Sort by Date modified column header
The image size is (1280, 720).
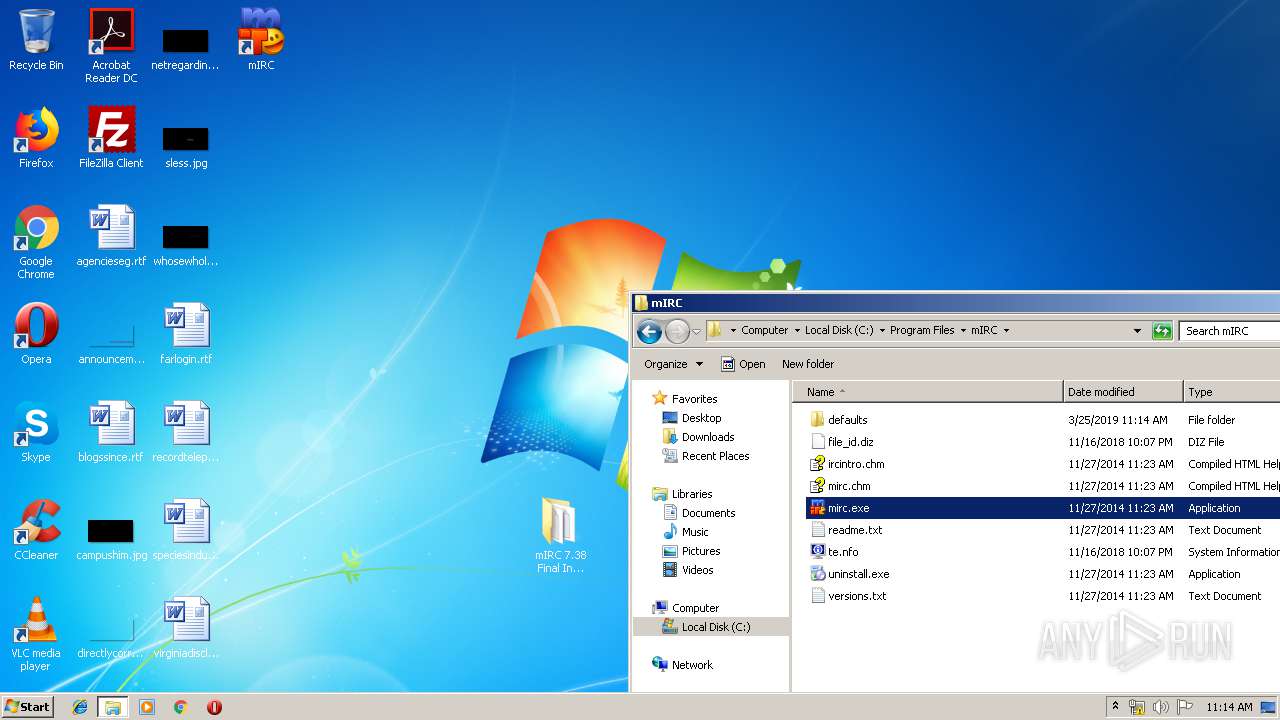1123,392
